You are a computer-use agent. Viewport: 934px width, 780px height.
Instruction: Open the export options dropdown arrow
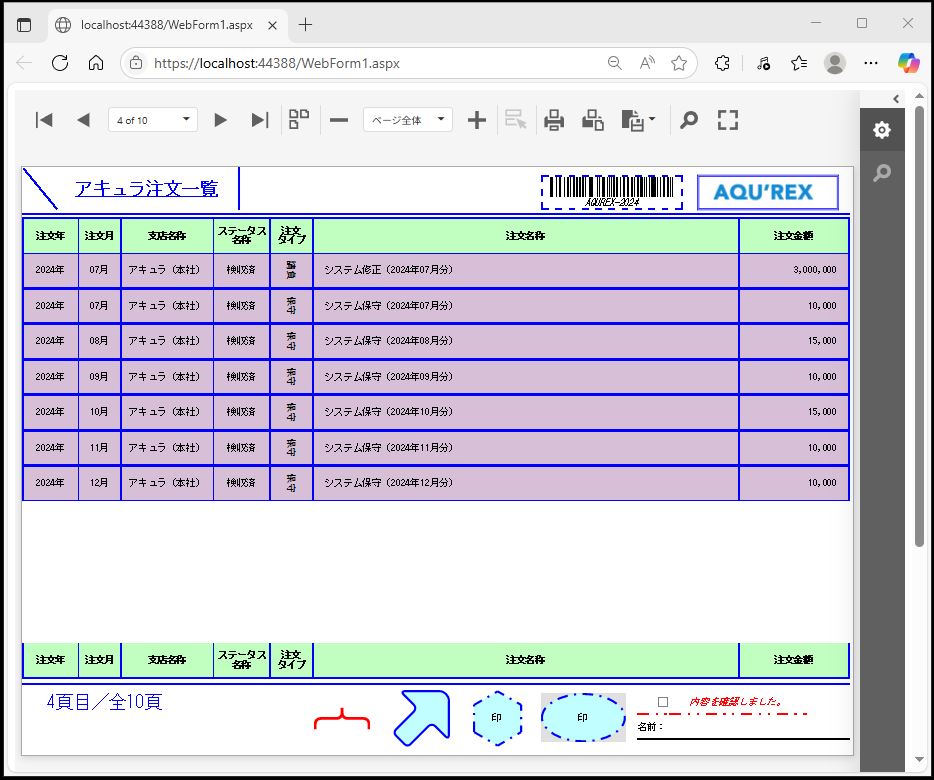tap(652, 120)
